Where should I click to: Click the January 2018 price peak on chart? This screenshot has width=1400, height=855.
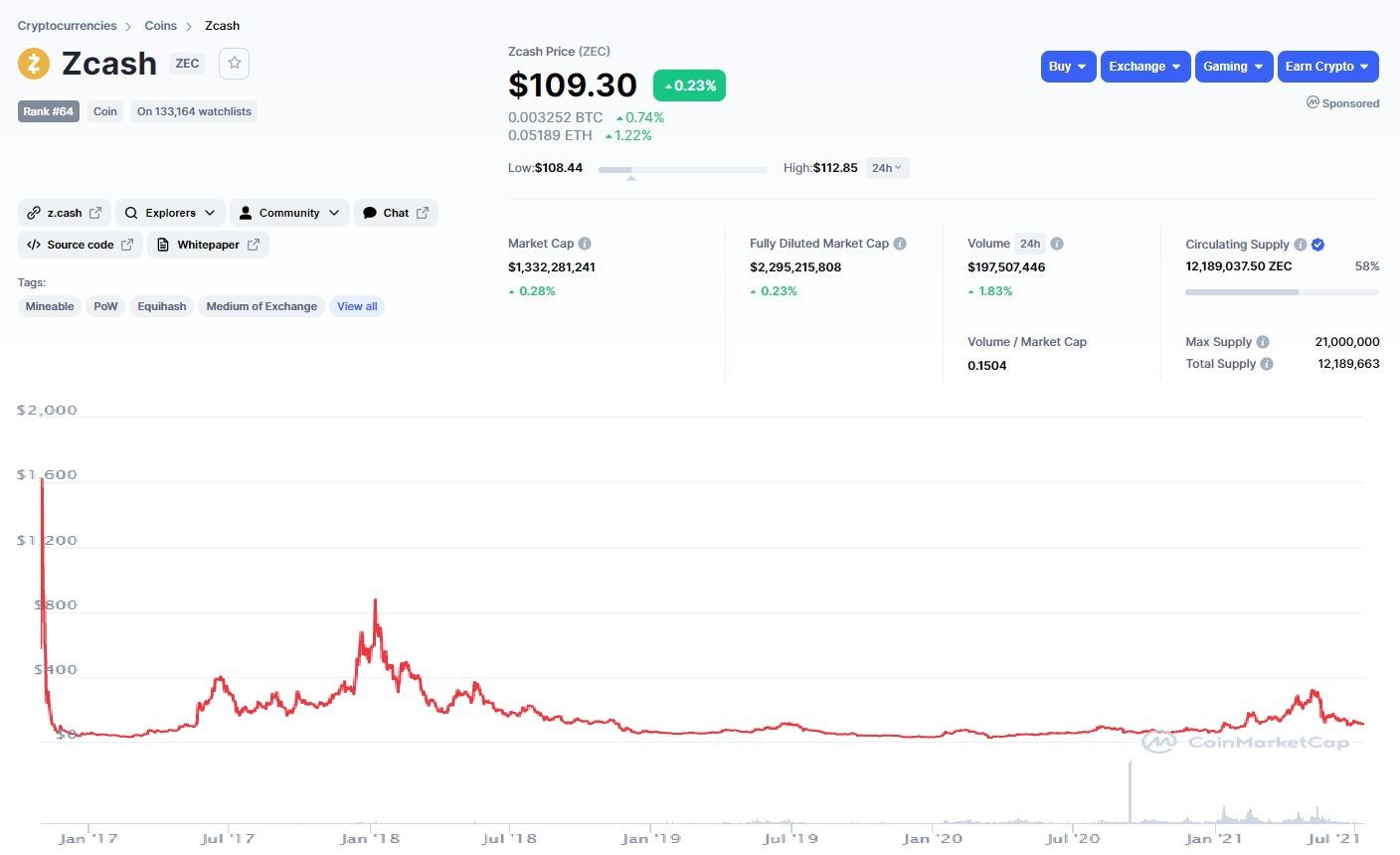pos(375,600)
